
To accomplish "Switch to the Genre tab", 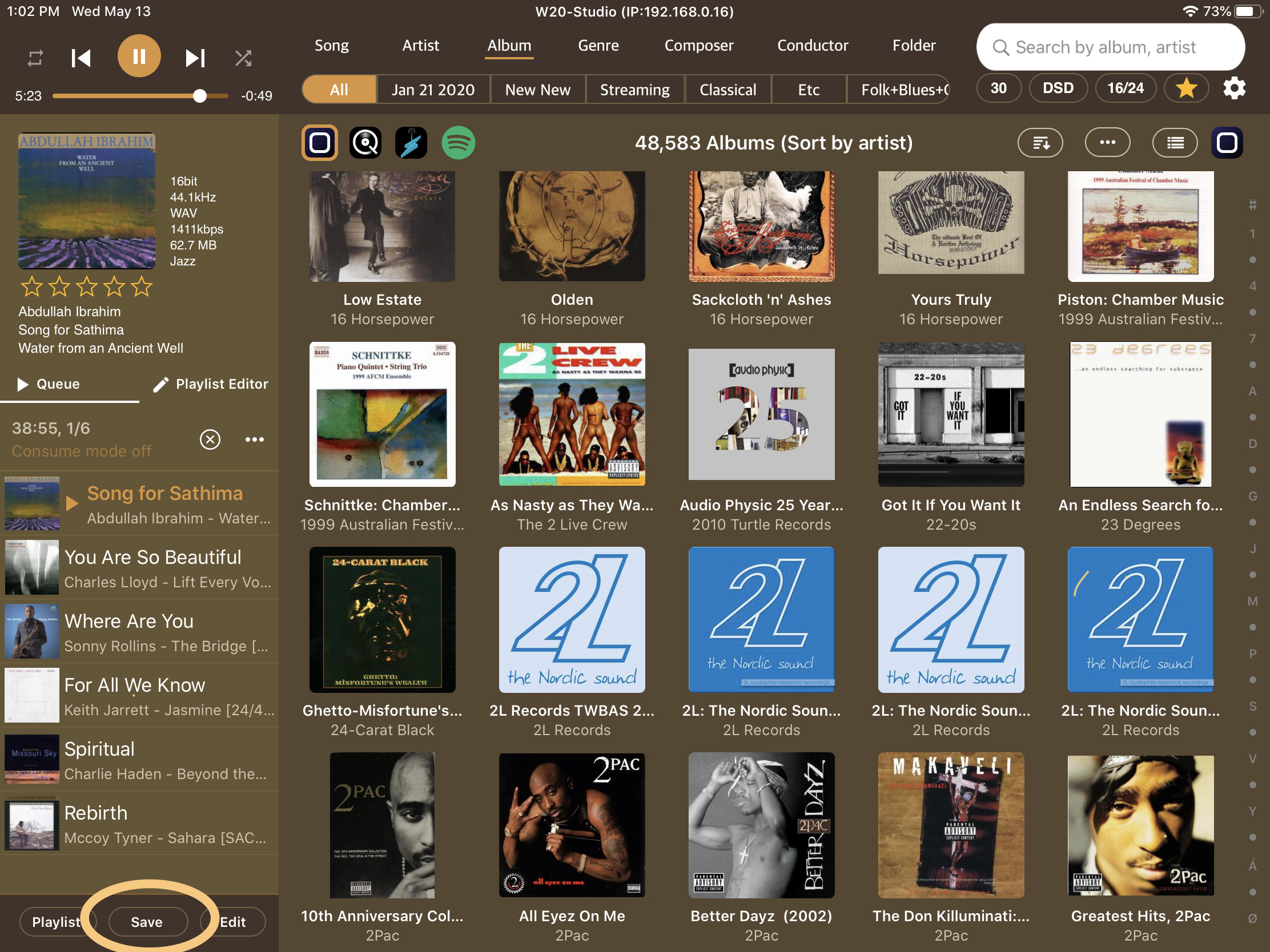I will (598, 45).
